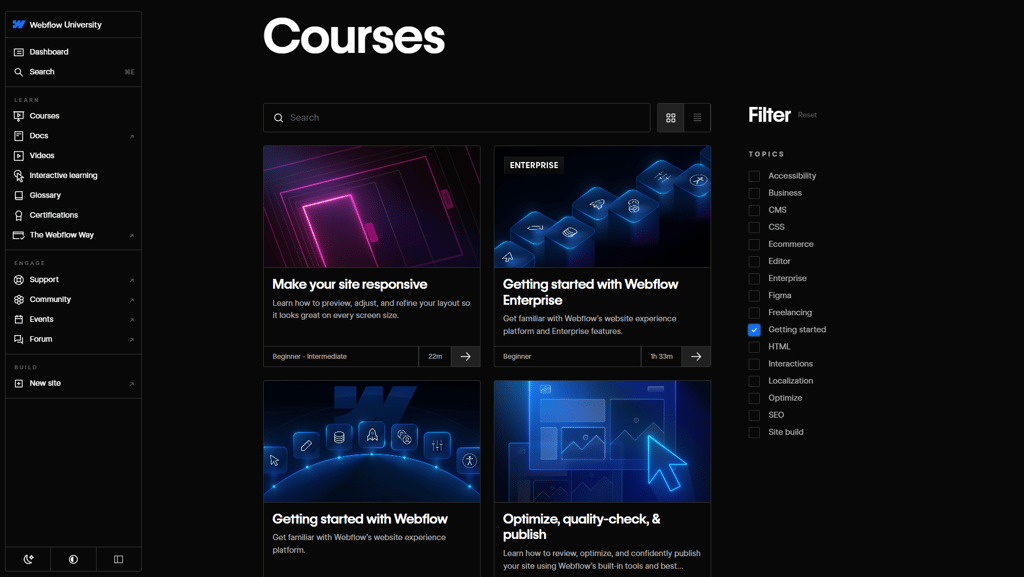Check the Optimize topic filter

coord(754,398)
